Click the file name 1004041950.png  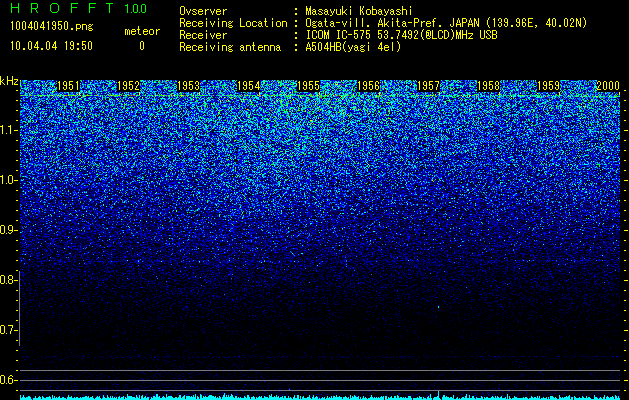pos(52,26)
